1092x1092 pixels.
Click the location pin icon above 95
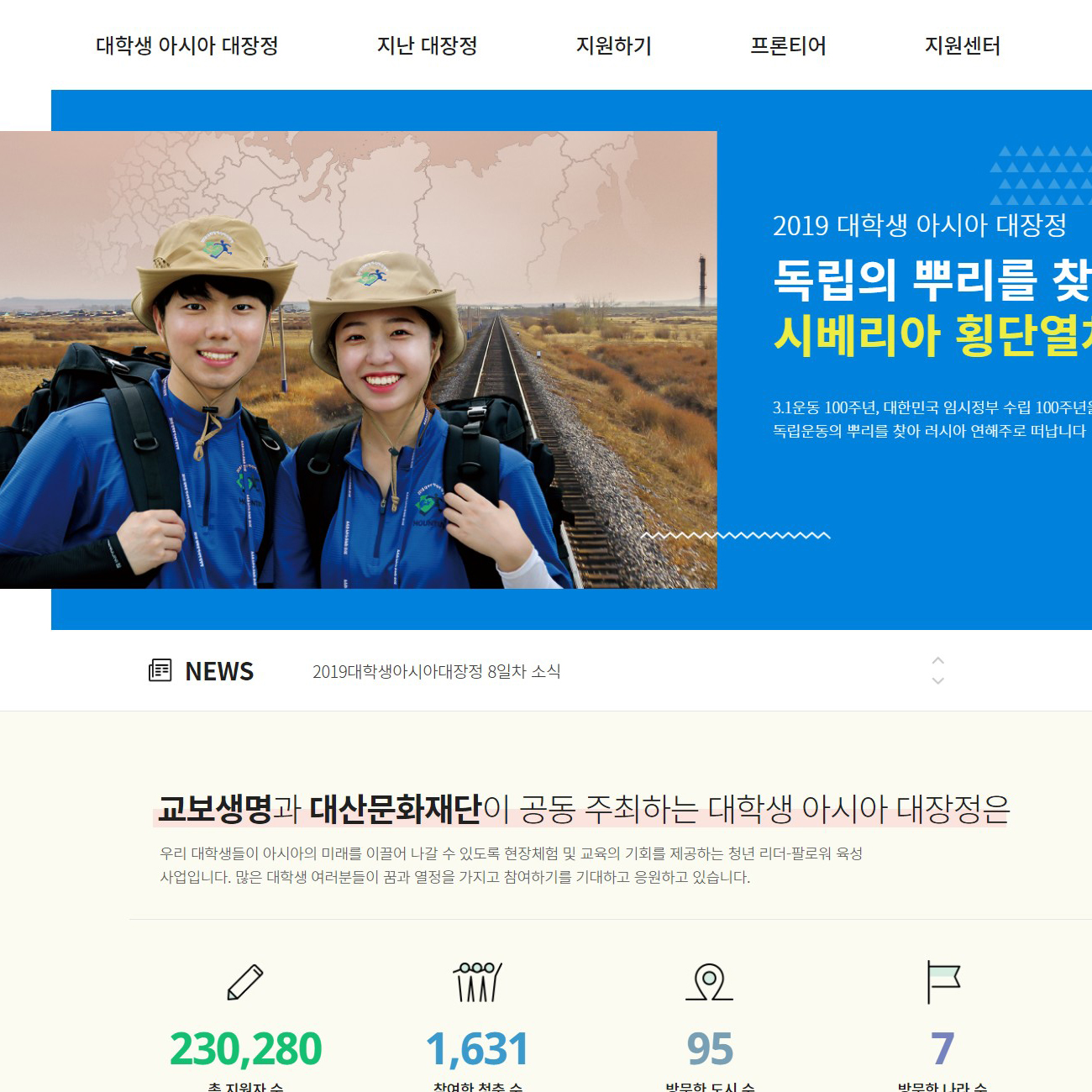(x=710, y=981)
